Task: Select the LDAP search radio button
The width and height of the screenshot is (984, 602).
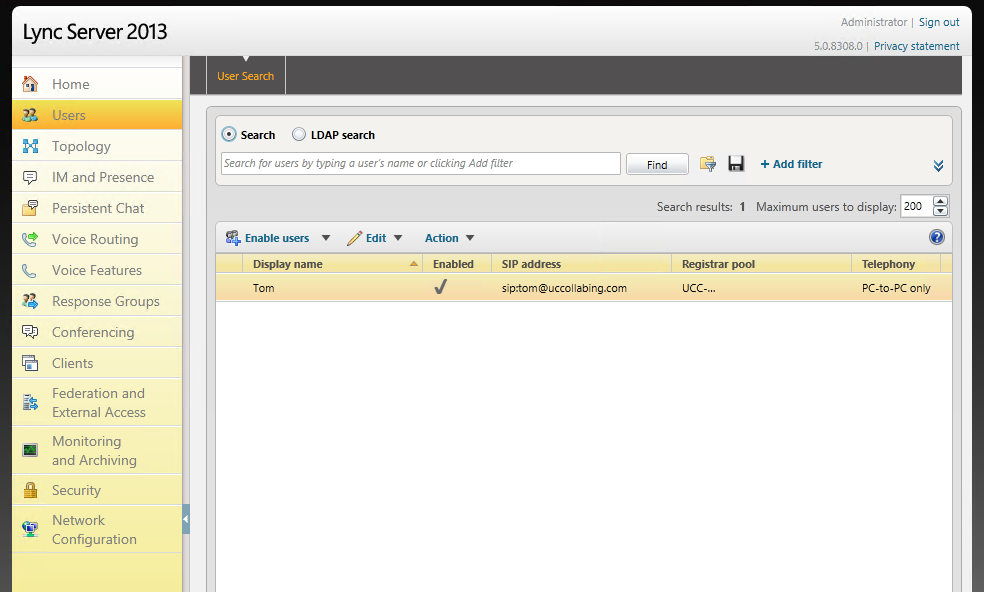Action: click(299, 134)
